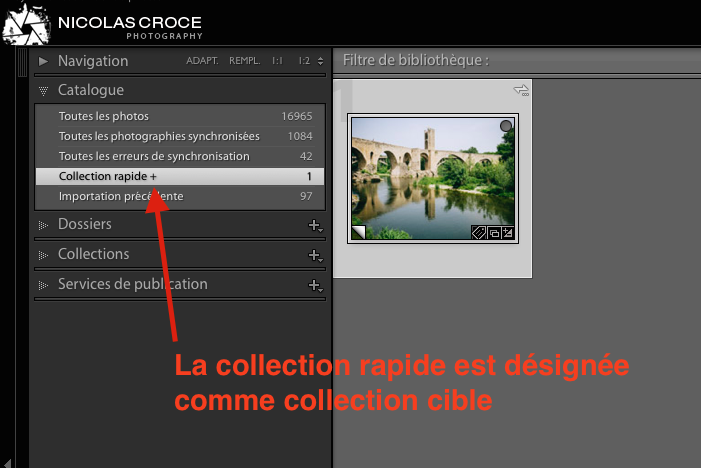Click the left panel hide arrow

pos(7,463)
